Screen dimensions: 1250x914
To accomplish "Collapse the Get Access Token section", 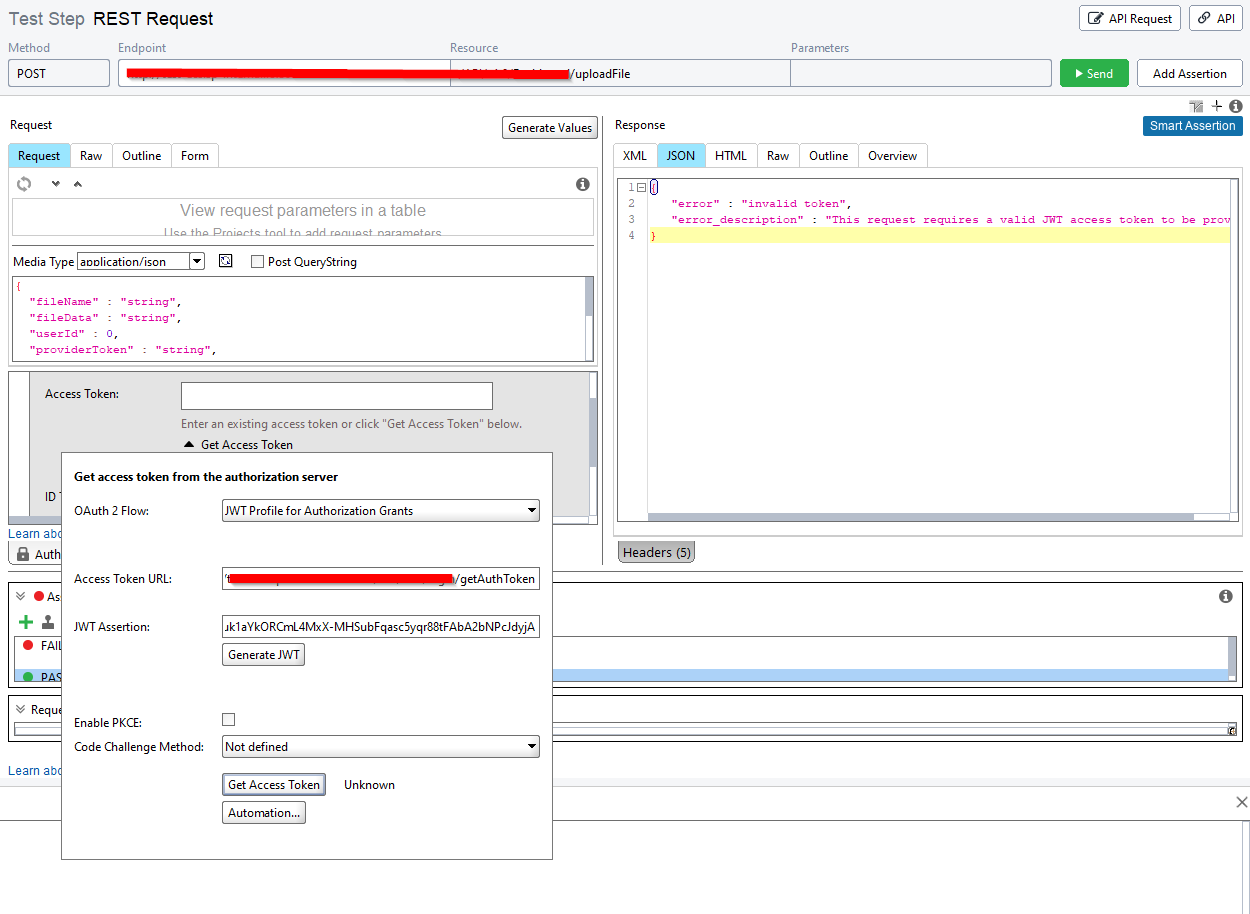I will tap(190, 445).
